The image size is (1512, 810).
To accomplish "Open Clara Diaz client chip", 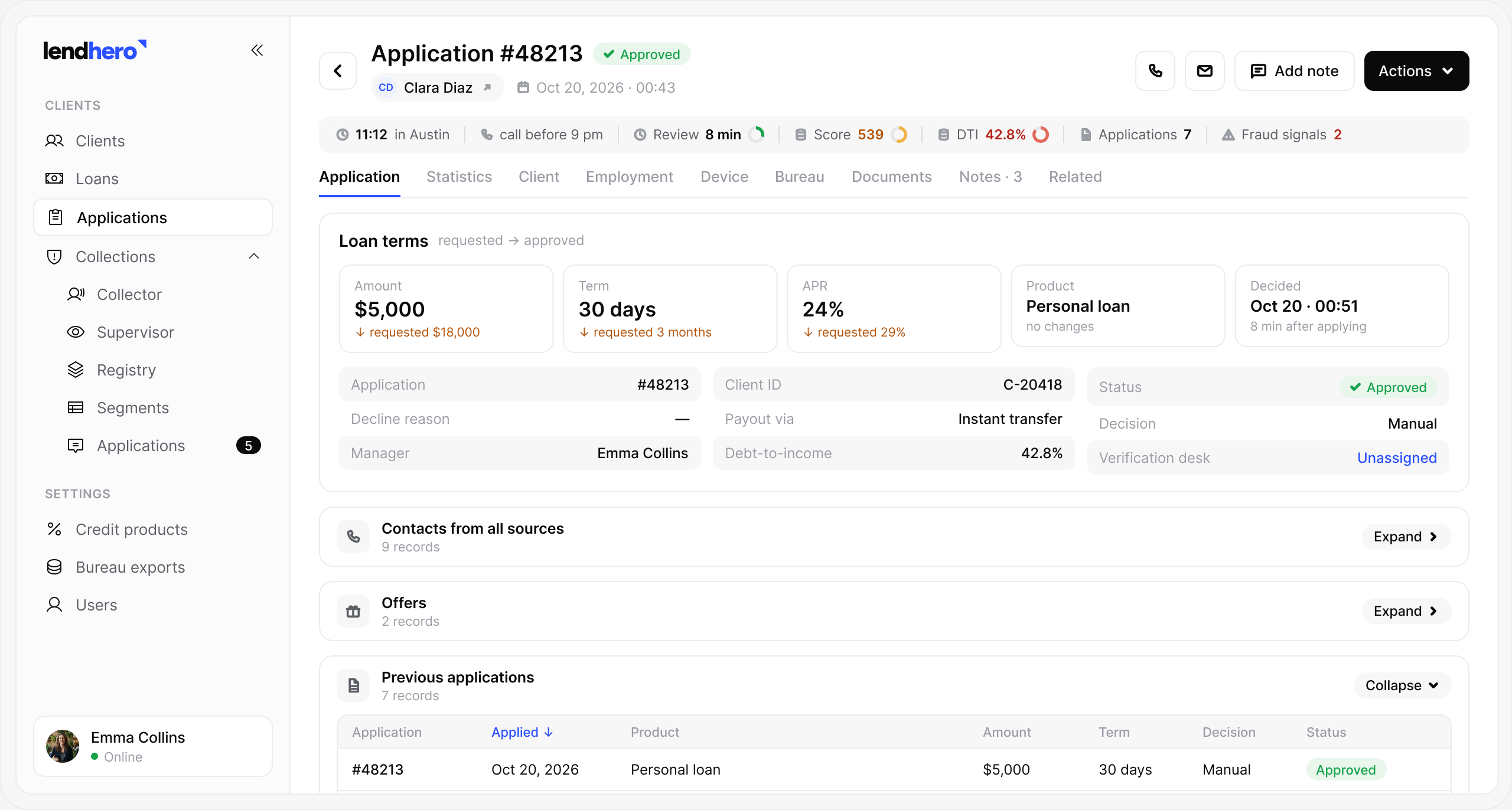I will click(x=437, y=87).
